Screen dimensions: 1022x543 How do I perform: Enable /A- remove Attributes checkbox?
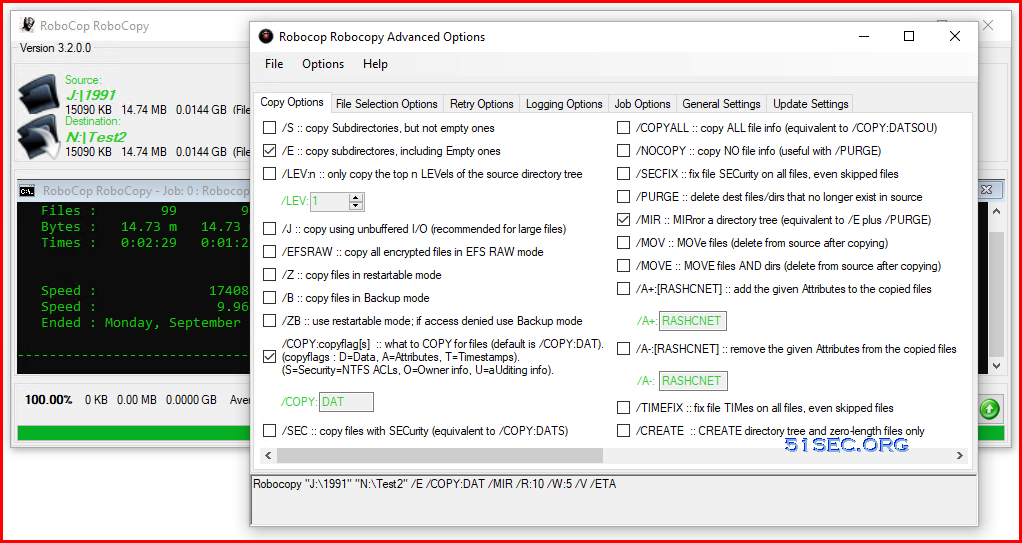pyautogui.click(x=624, y=349)
